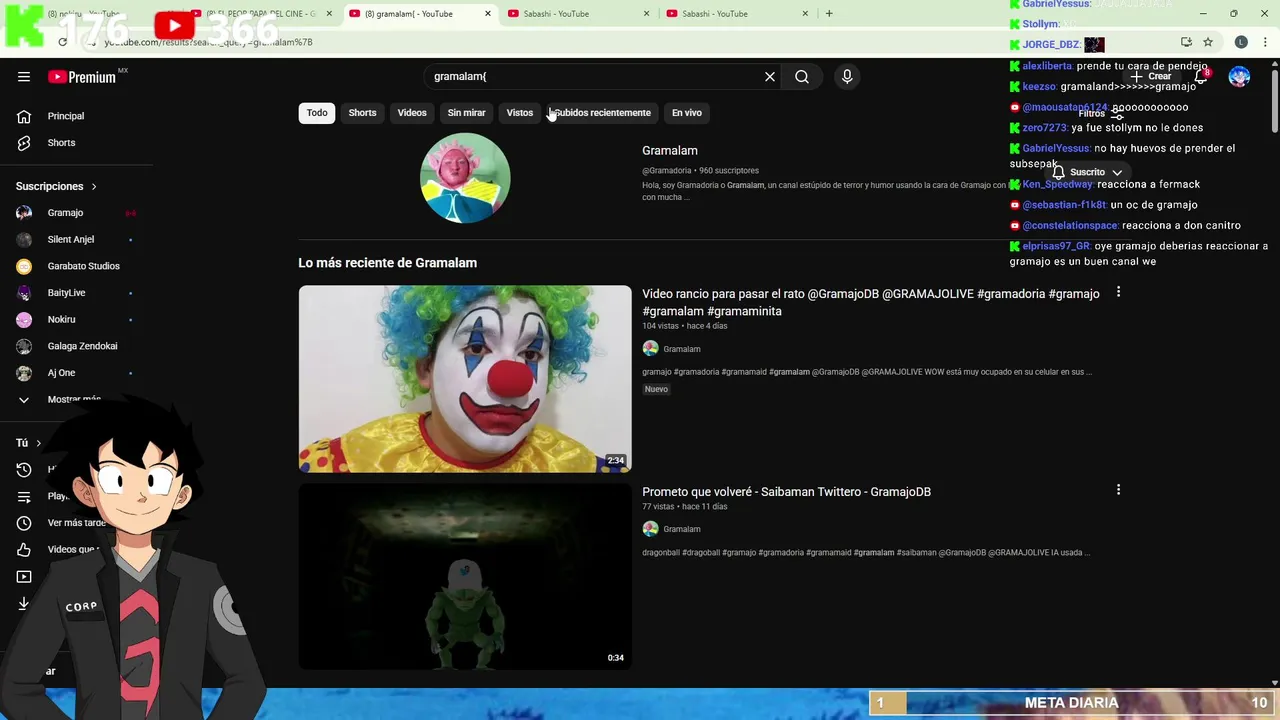Open Video rancio para pasar el rato title
This screenshot has height=720, width=1280.
tap(870, 302)
